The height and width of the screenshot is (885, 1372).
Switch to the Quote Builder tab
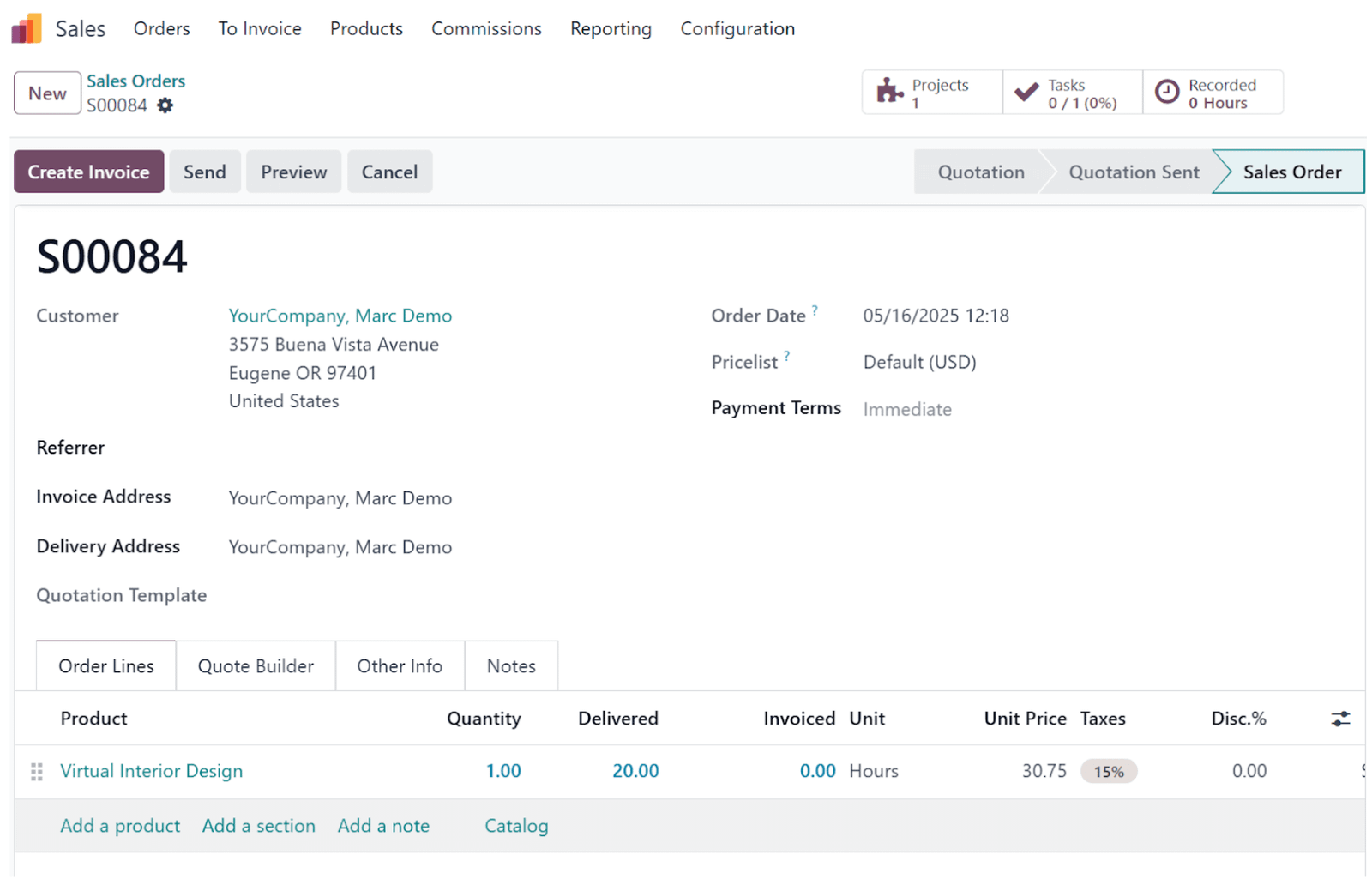click(x=256, y=666)
